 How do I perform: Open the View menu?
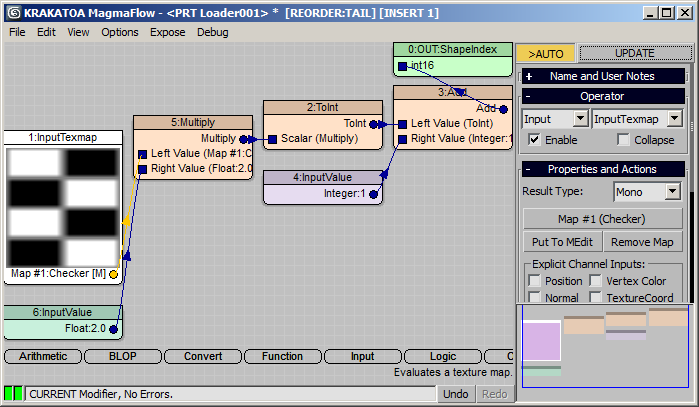(78, 32)
